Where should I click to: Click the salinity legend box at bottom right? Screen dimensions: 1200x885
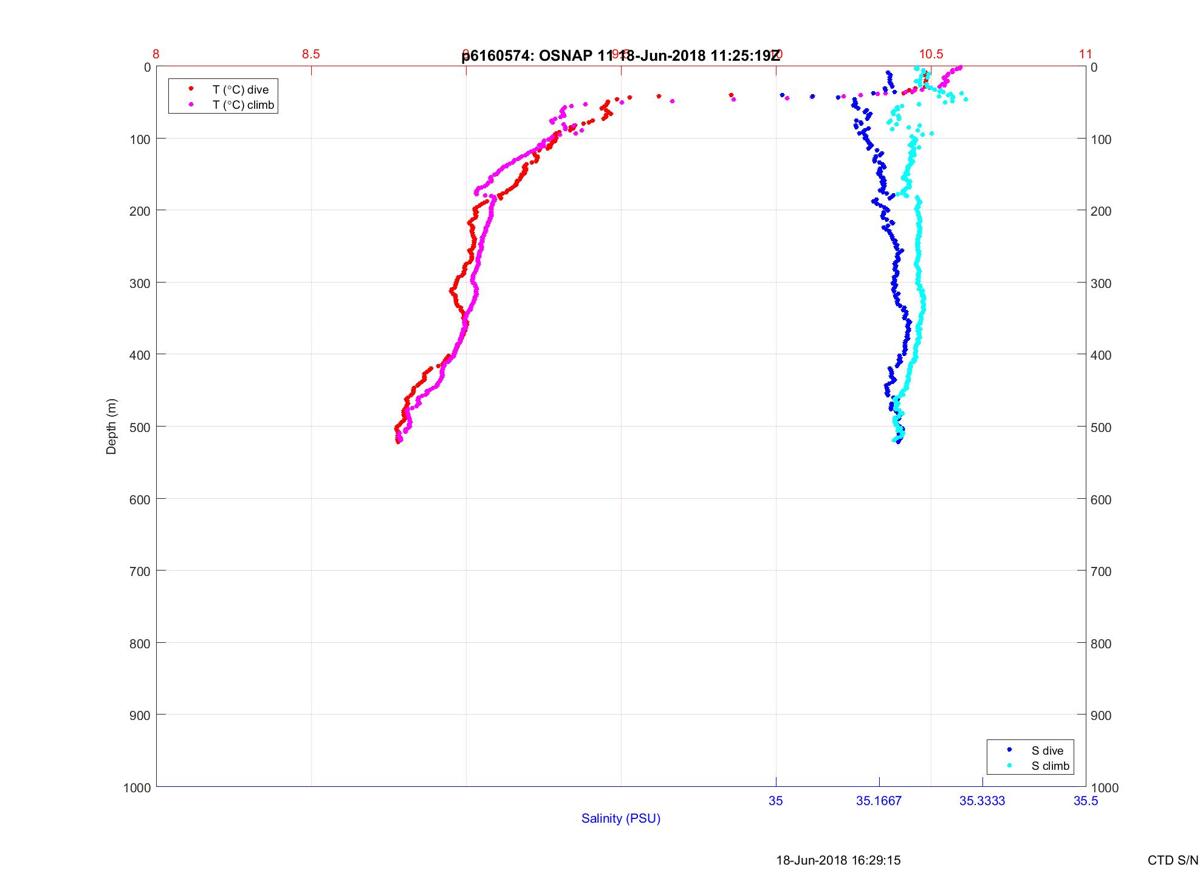(x=1031, y=758)
